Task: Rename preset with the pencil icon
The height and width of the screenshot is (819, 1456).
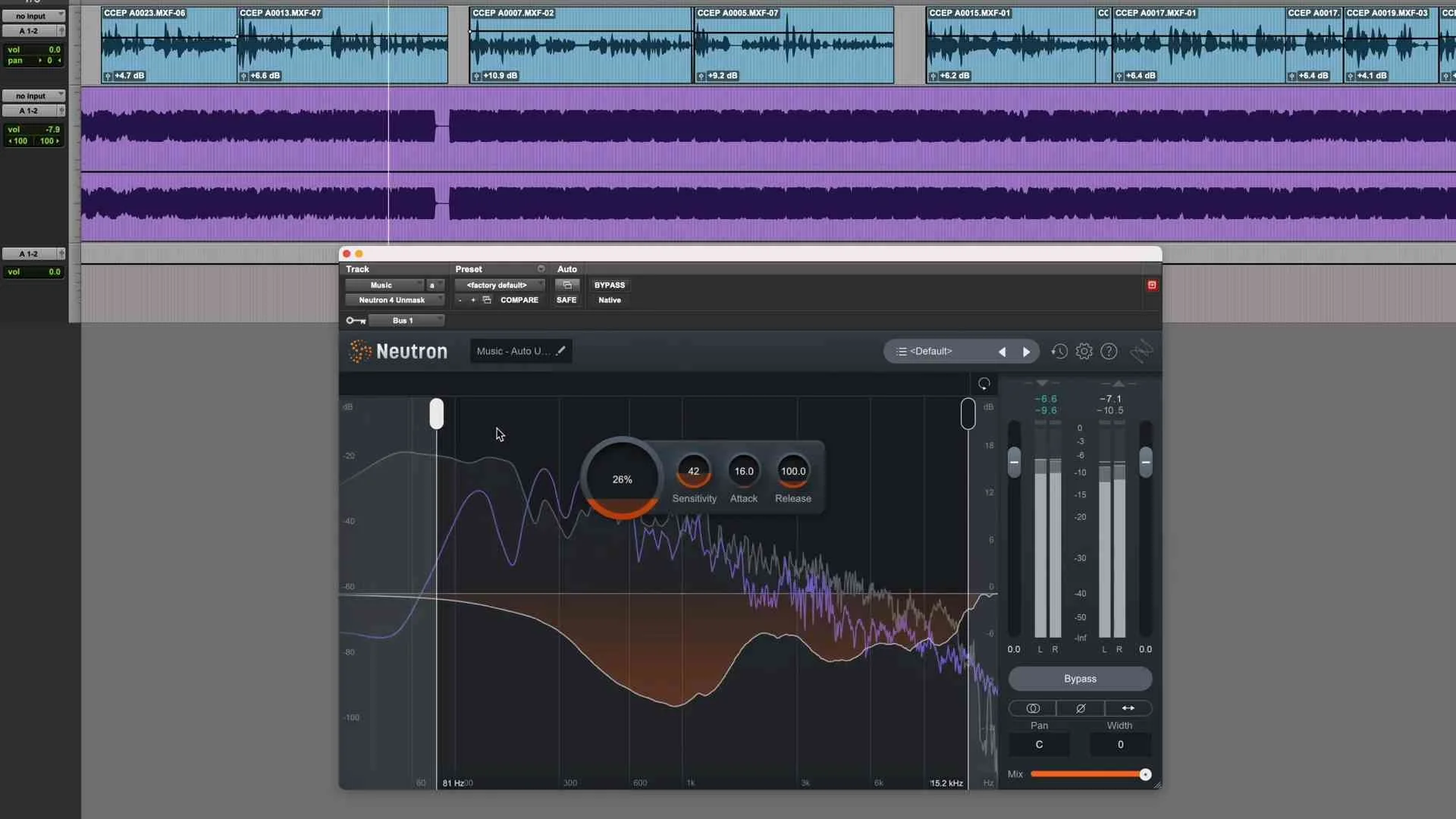Action: [x=560, y=351]
